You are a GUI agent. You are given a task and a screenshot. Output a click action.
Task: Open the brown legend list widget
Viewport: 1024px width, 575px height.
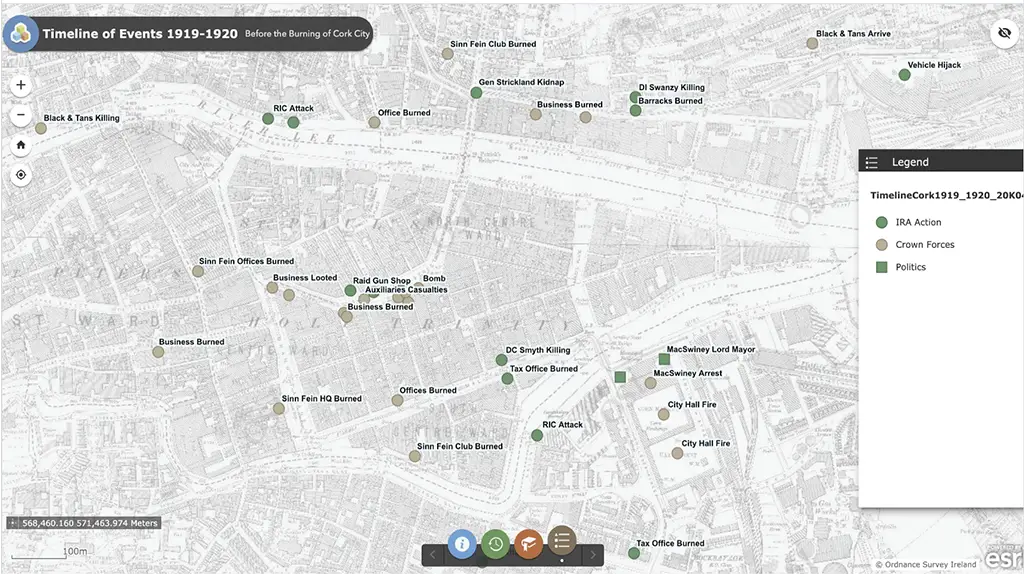[562, 540]
